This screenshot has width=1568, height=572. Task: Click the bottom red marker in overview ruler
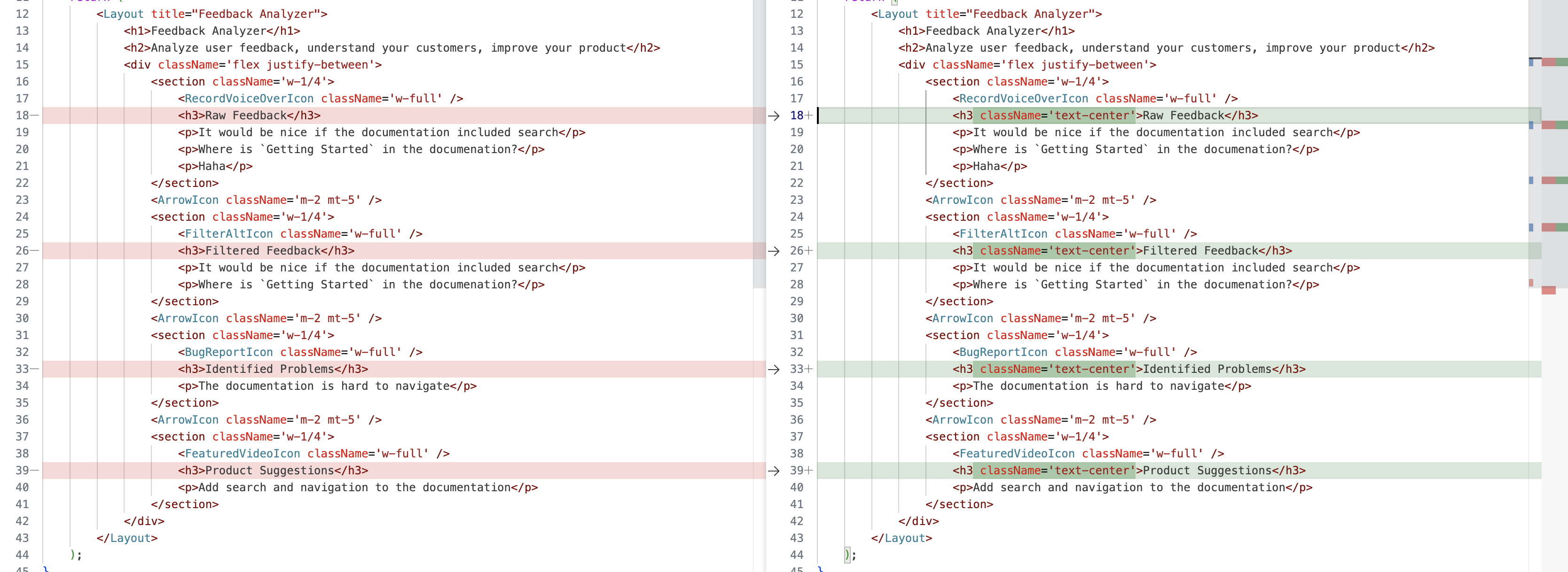1549,291
